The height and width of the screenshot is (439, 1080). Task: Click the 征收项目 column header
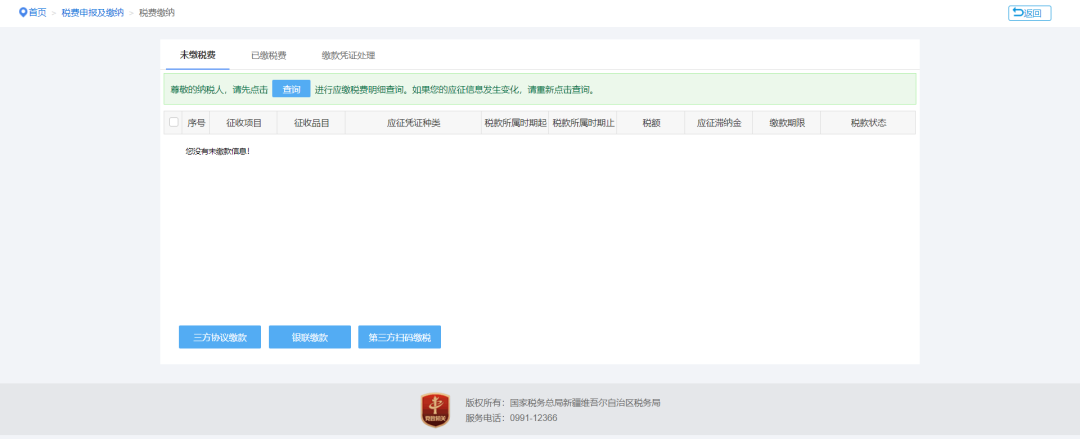[x=243, y=123]
